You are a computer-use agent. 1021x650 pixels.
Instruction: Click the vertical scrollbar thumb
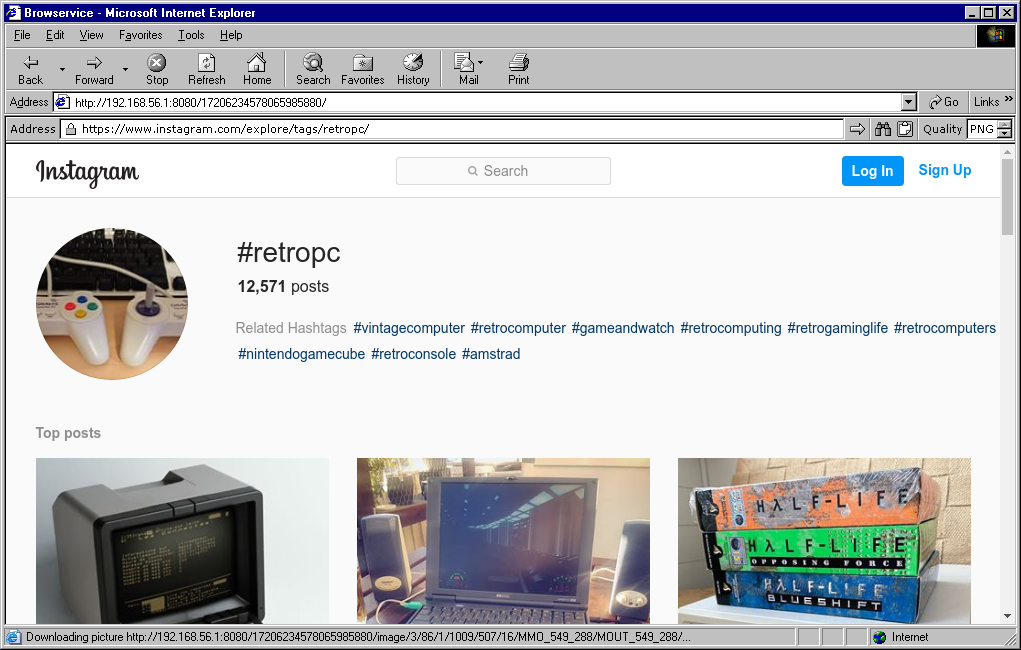pyautogui.click(x=1007, y=197)
